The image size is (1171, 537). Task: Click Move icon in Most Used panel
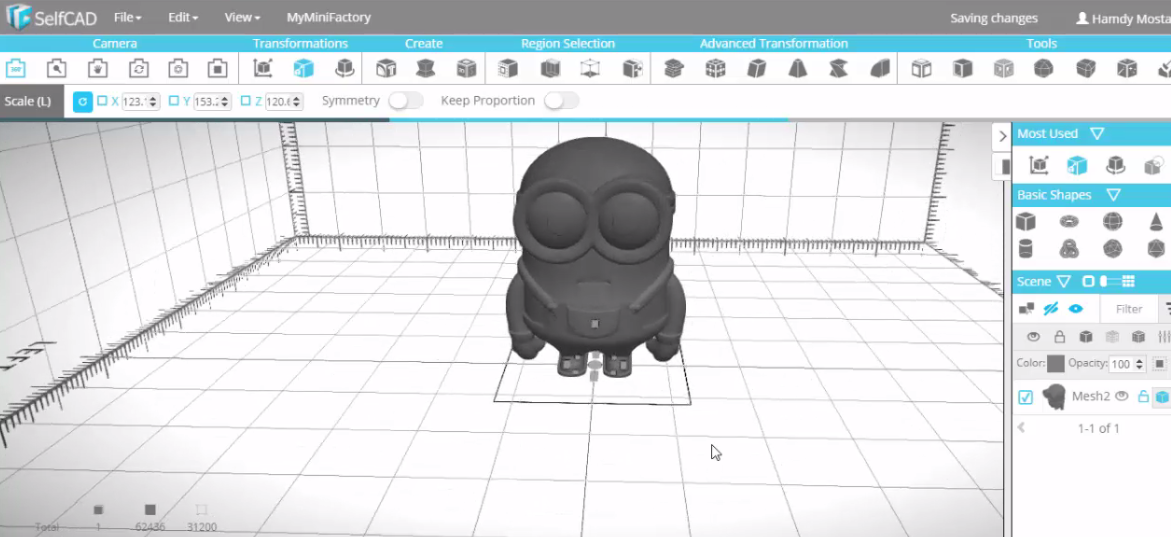click(x=1038, y=165)
